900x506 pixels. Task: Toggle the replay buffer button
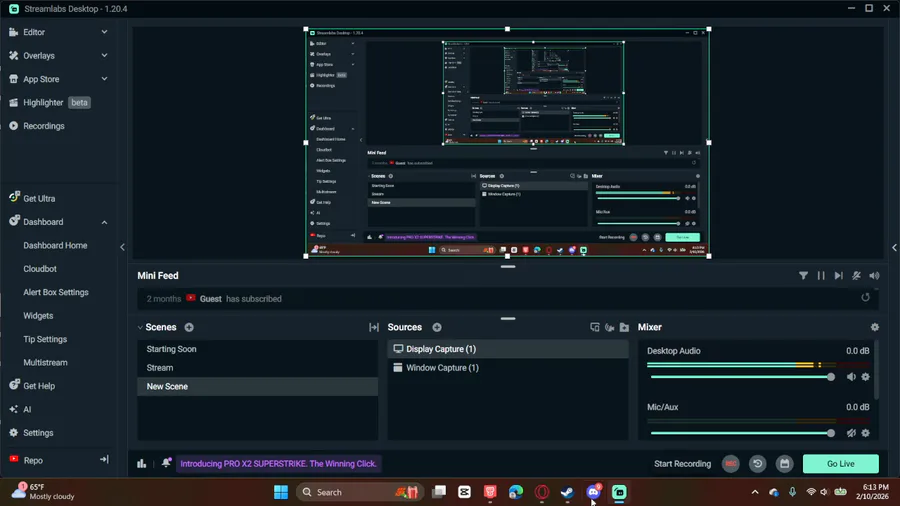pyautogui.click(x=758, y=464)
